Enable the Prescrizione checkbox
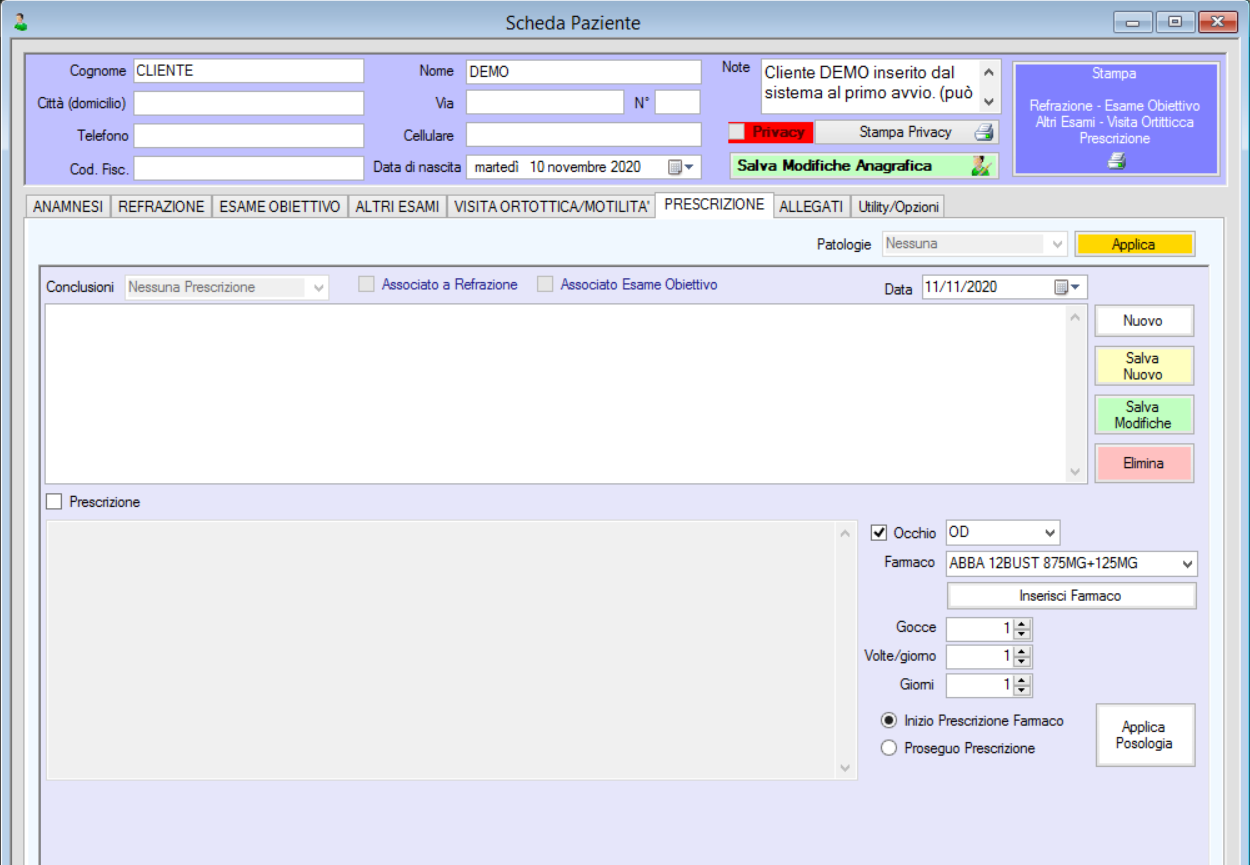Screen dimensions: 1250x865 click(x=54, y=502)
